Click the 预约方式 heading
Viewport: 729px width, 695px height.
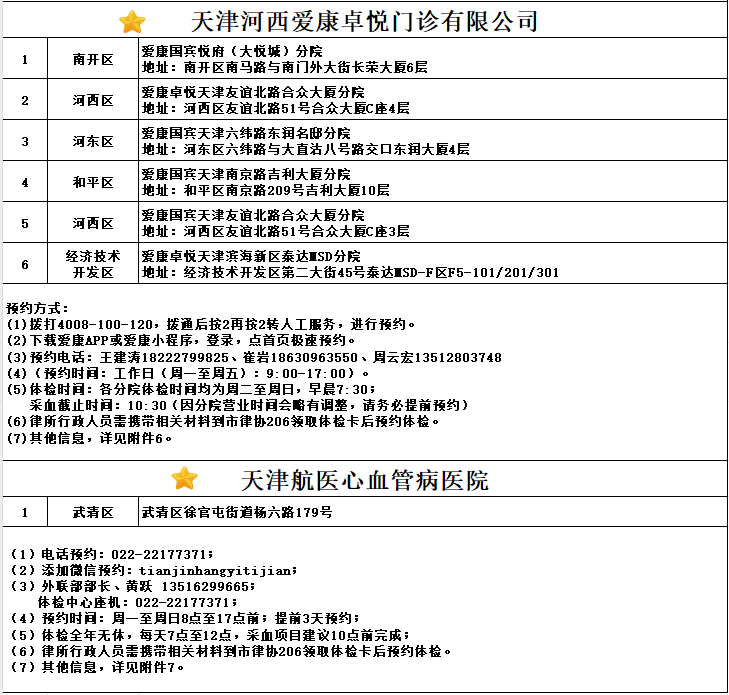tap(38, 308)
